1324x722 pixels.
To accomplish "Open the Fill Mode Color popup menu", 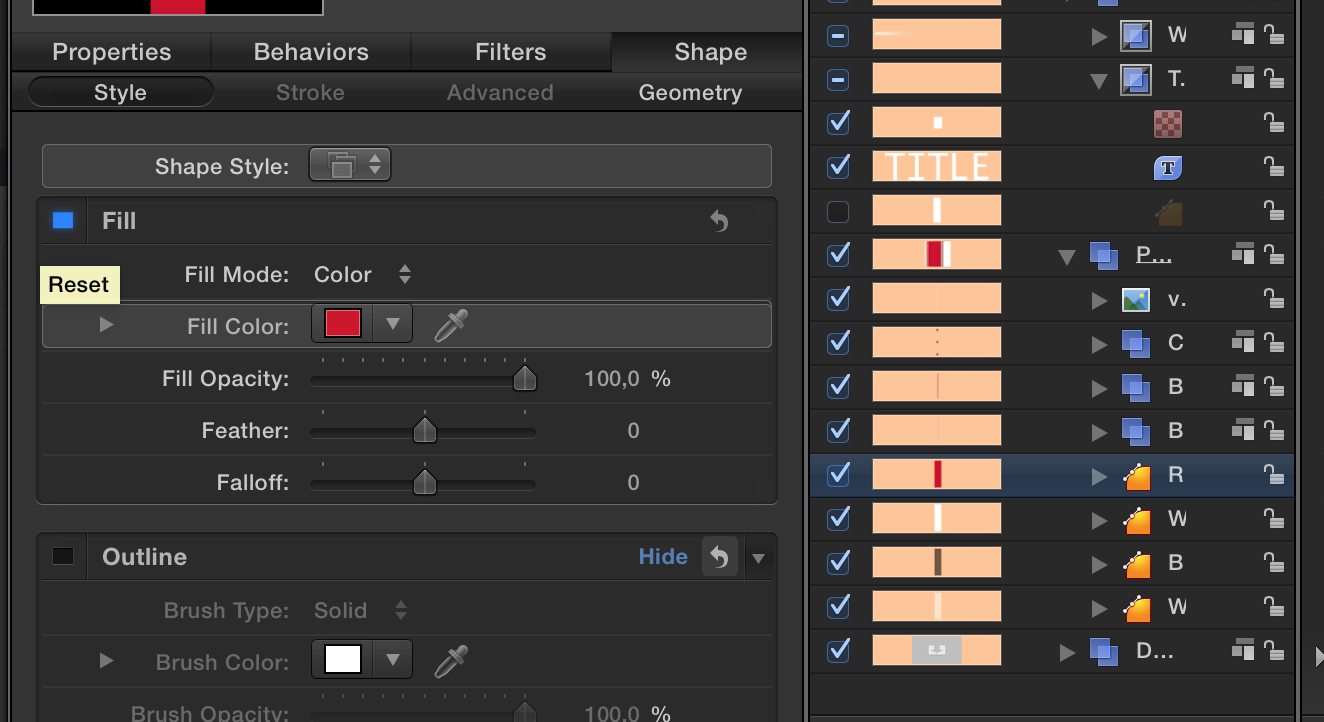I will tap(362, 274).
